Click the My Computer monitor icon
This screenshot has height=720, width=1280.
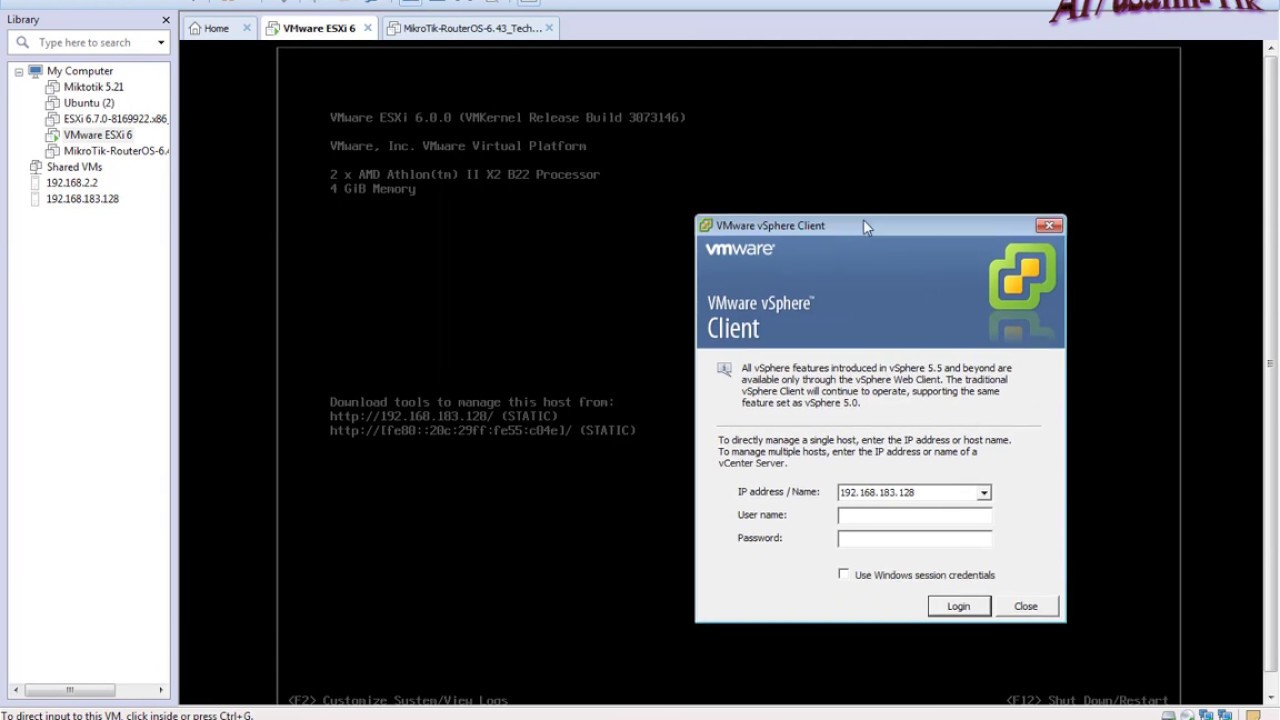(x=36, y=71)
